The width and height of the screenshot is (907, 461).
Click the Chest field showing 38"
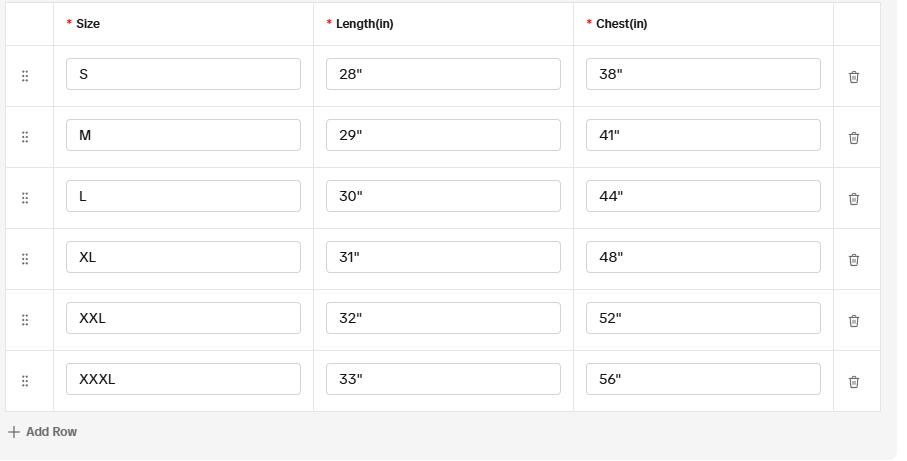[703, 74]
